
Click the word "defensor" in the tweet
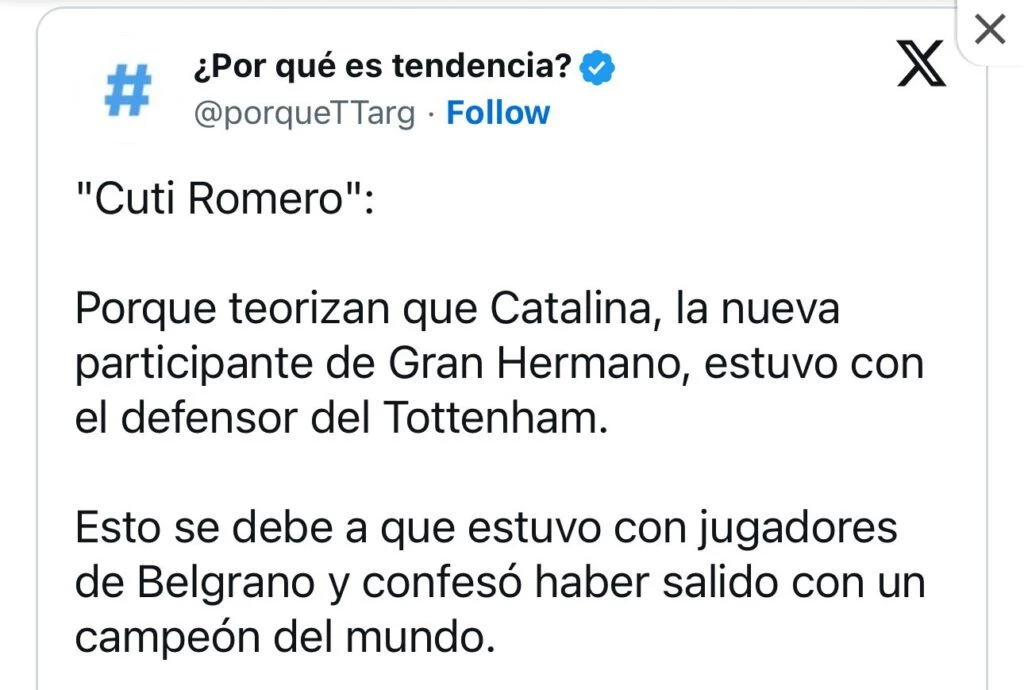pyautogui.click(x=209, y=418)
